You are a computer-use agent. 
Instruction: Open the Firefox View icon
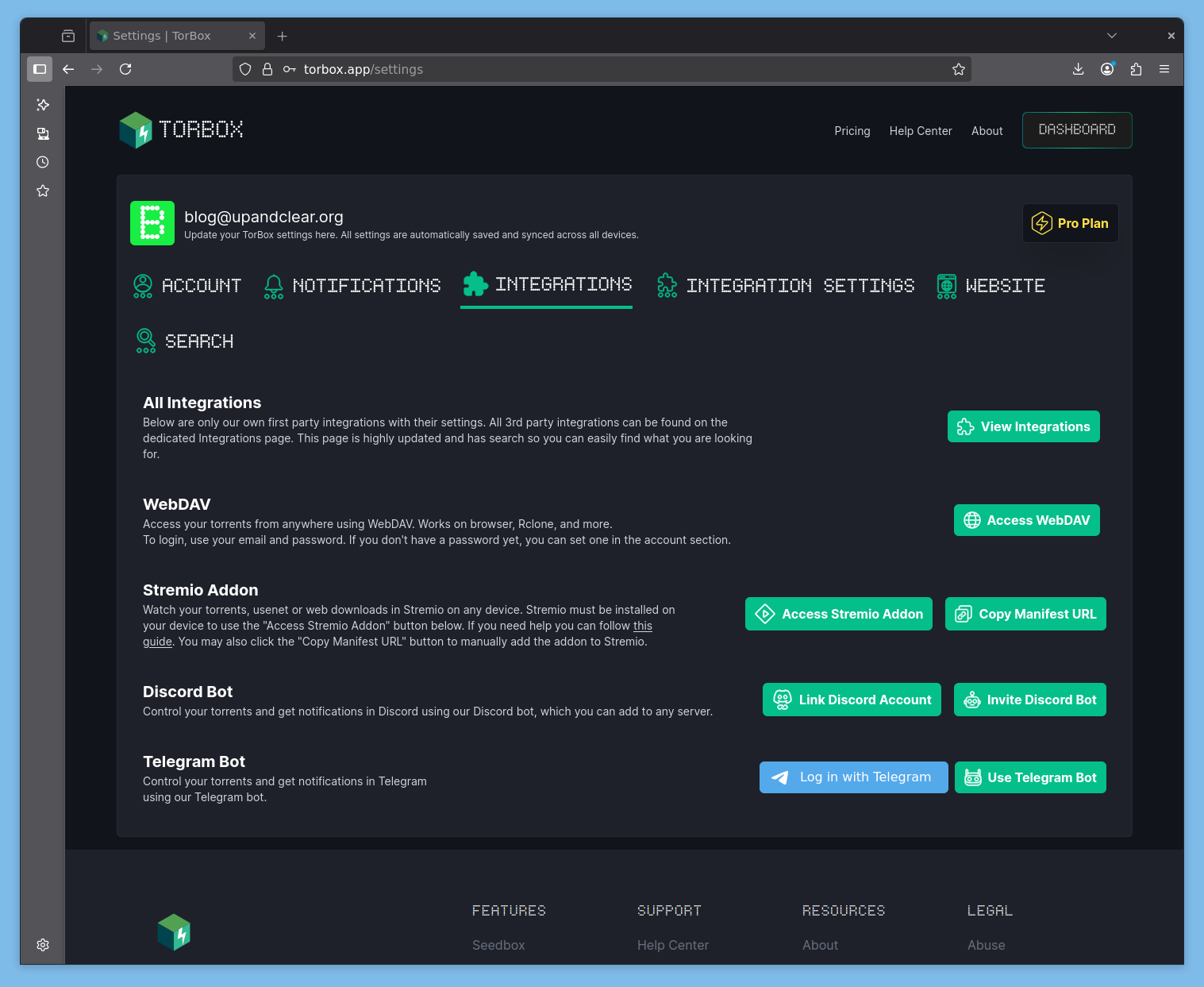(x=68, y=36)
